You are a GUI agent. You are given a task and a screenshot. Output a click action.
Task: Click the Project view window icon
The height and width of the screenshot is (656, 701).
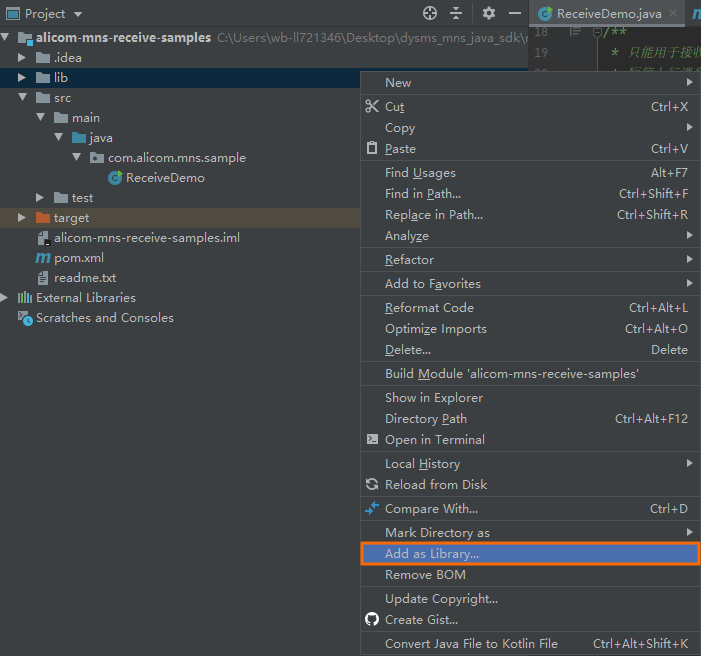tap(13, 14)
